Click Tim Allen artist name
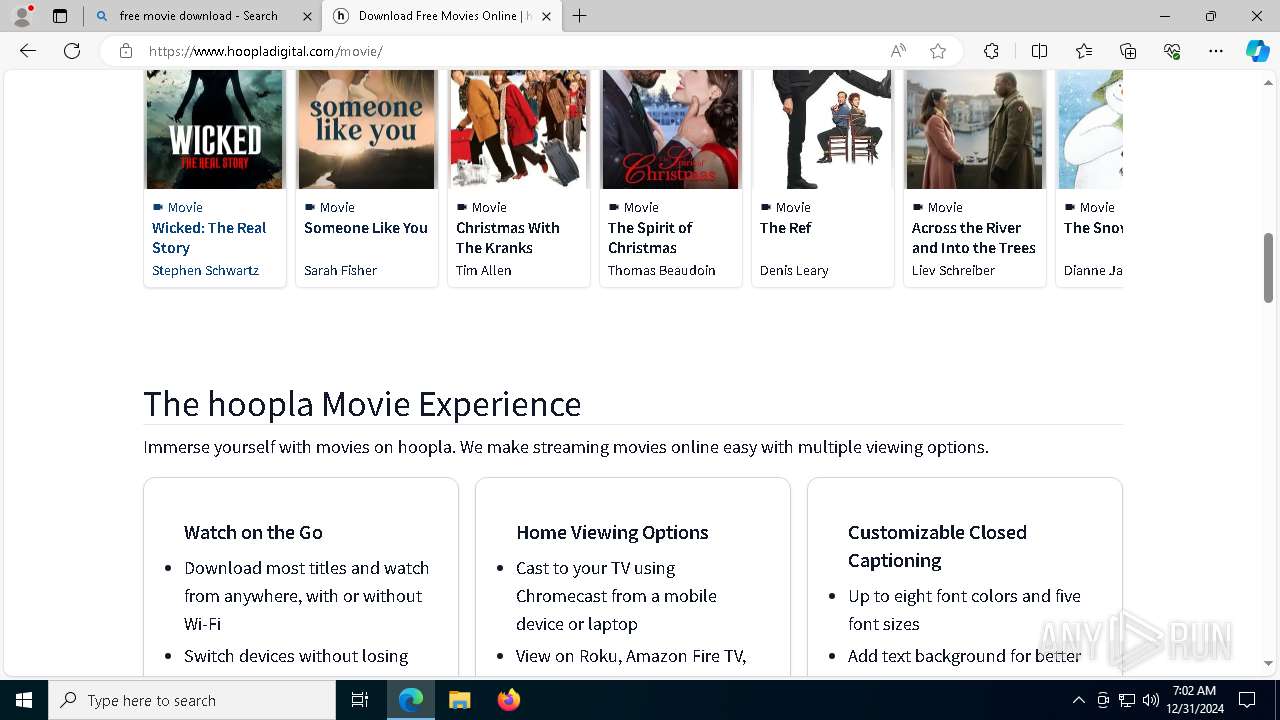1280x720 pixels. [484, 270]
